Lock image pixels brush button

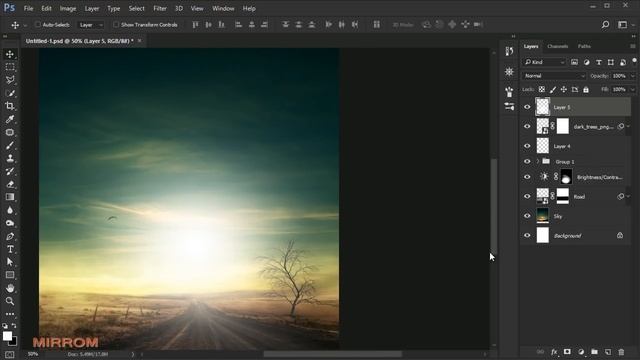point(553,89)
